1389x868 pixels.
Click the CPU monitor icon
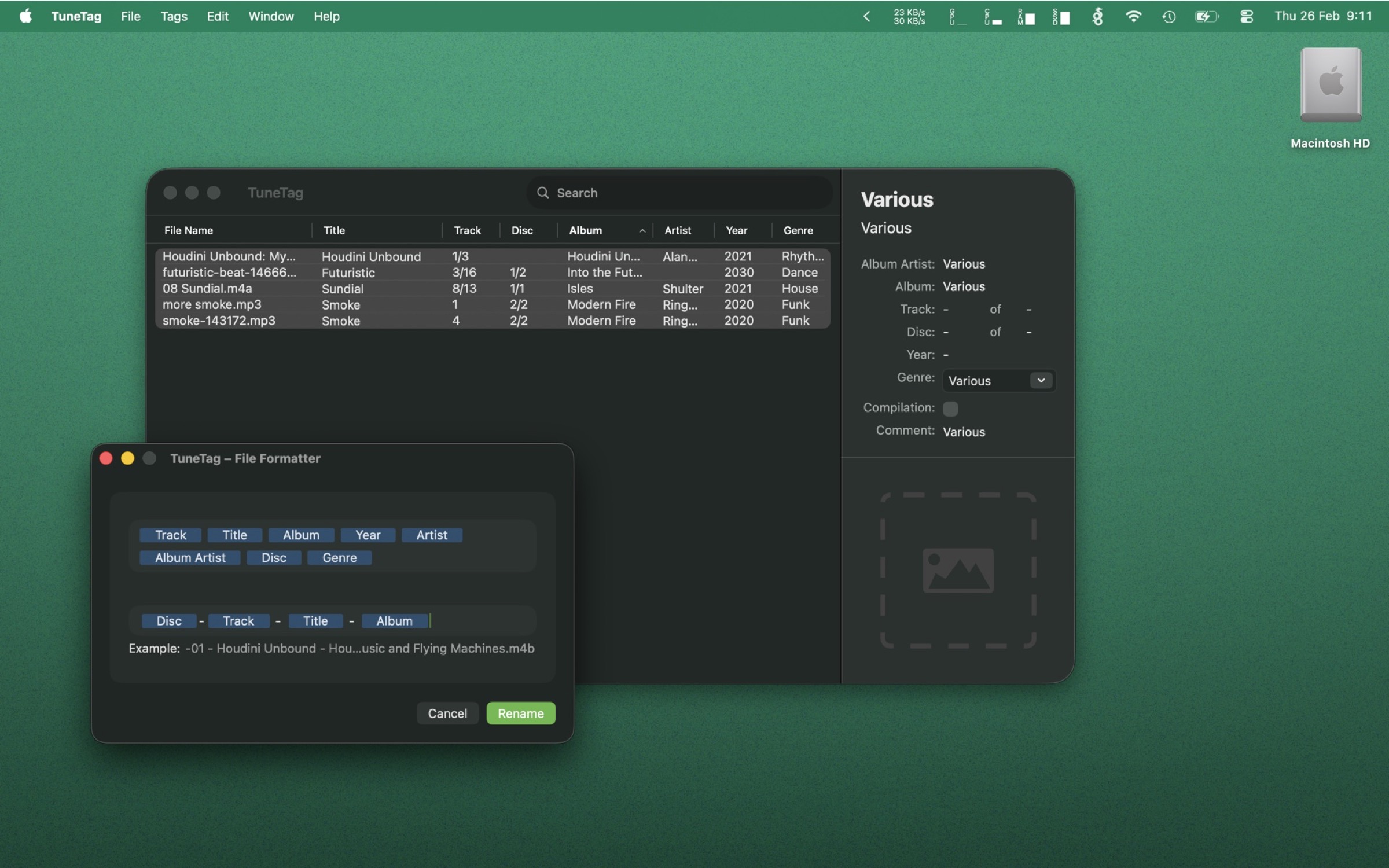coord(993,17)
